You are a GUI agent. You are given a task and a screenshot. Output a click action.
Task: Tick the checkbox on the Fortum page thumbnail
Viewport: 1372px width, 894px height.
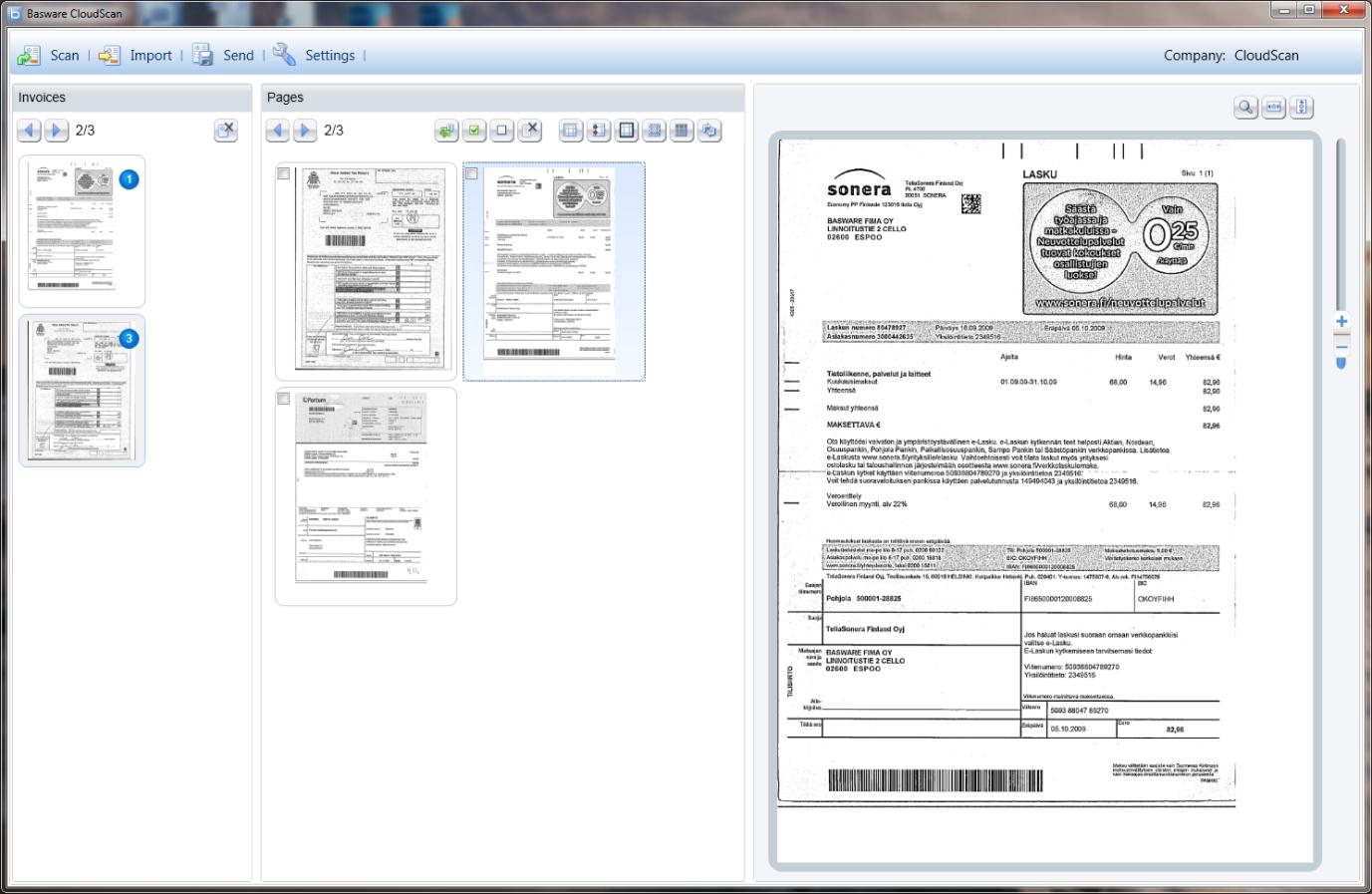pos(284,399)
